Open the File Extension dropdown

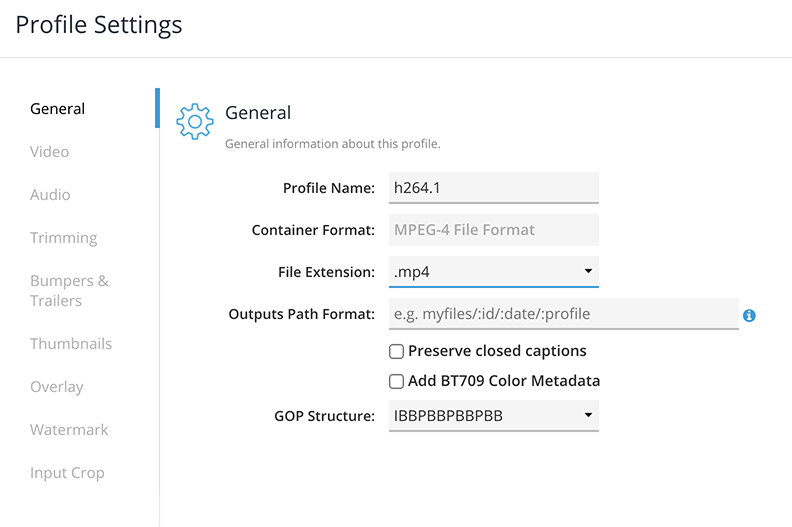point(493,271)
